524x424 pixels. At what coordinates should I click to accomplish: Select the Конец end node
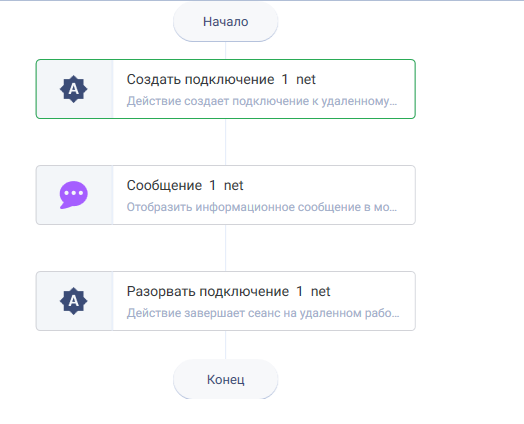coord(226,380)
